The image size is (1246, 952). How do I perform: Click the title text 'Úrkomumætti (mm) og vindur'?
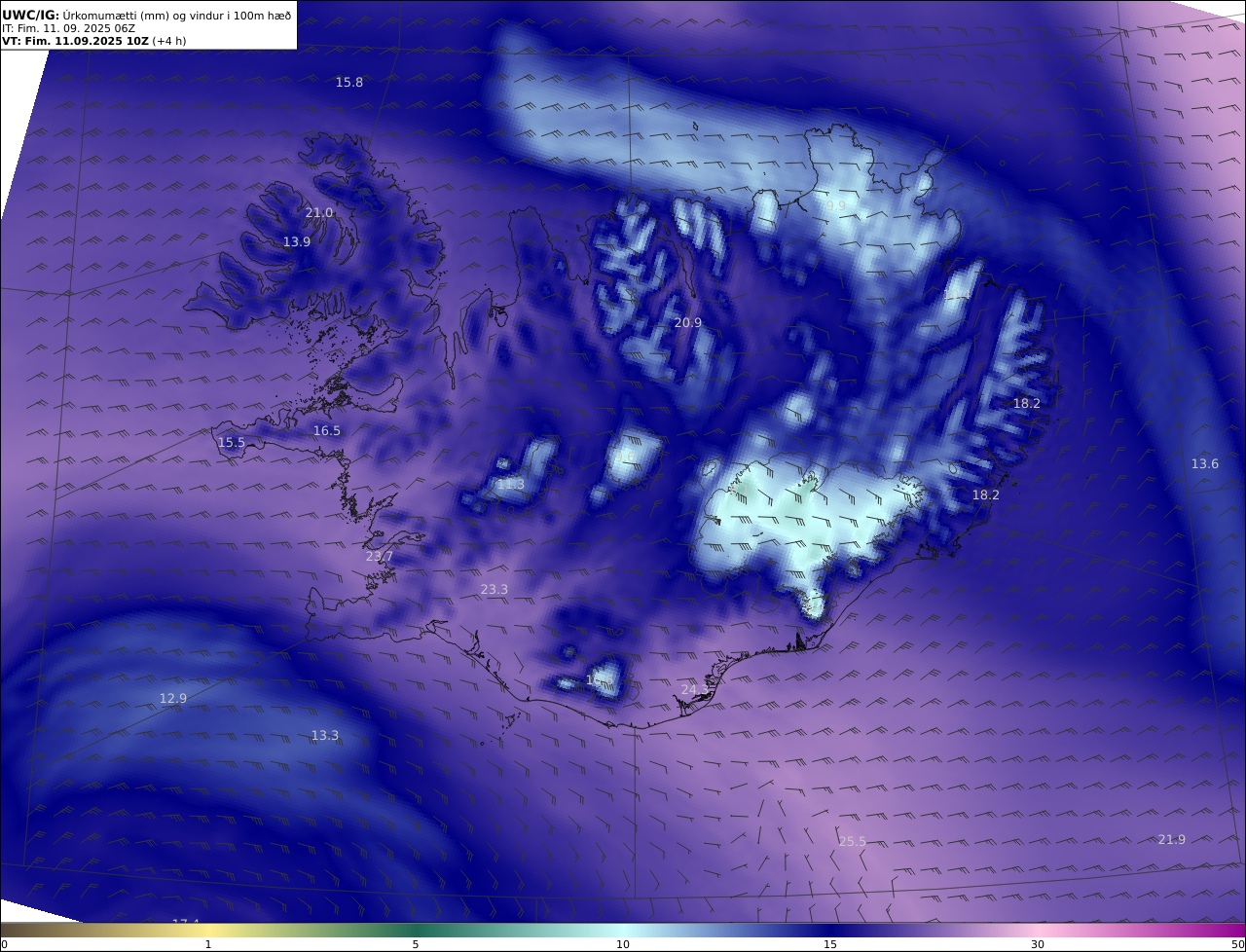(x=146, y=15)
